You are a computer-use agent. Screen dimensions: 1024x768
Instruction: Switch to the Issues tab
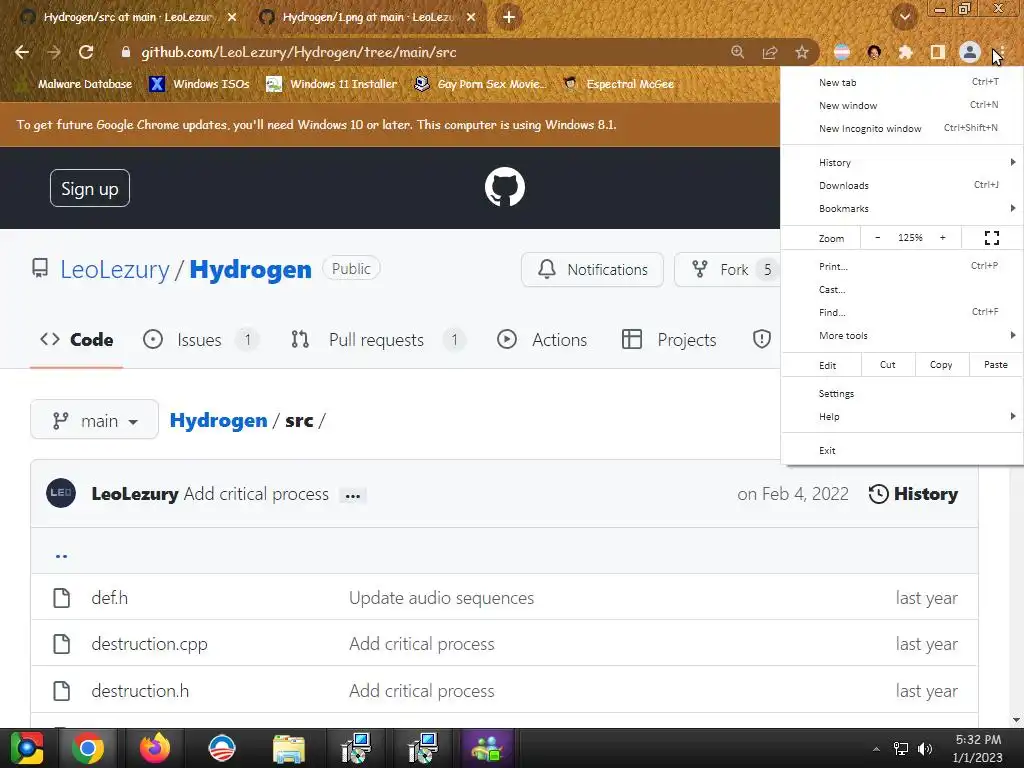click(200, 340)
